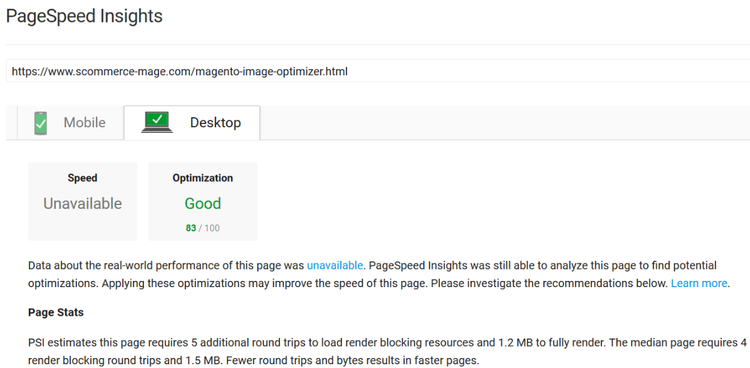750x368 pixels.
Task: Click the Speed 'Unavailable' score card
Action: pos(83,201)
